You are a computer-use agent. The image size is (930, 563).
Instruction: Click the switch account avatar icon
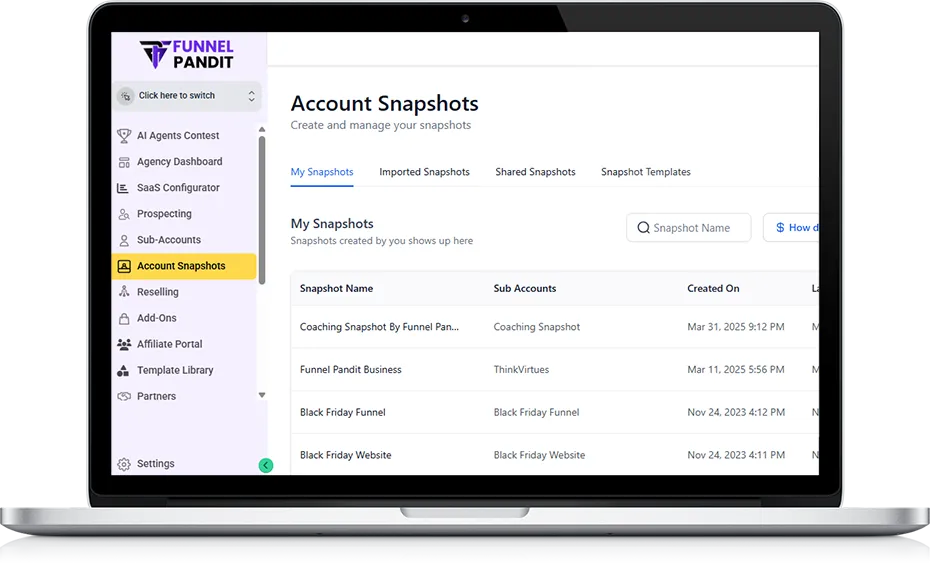126,96
